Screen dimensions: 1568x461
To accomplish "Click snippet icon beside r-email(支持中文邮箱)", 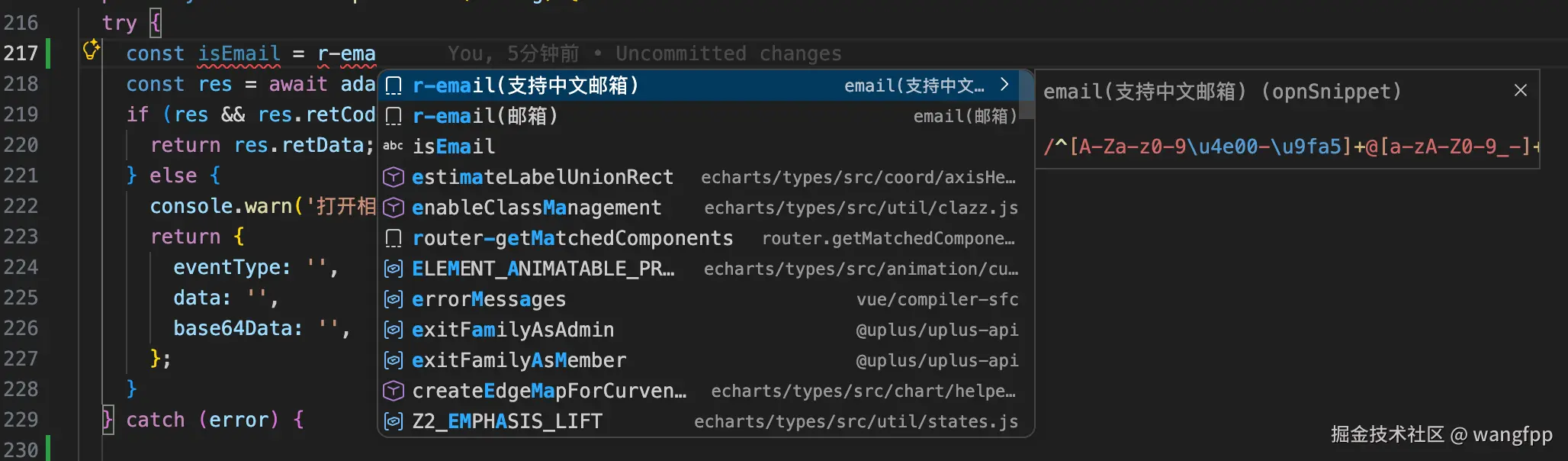I will click(x=394, y=85).
